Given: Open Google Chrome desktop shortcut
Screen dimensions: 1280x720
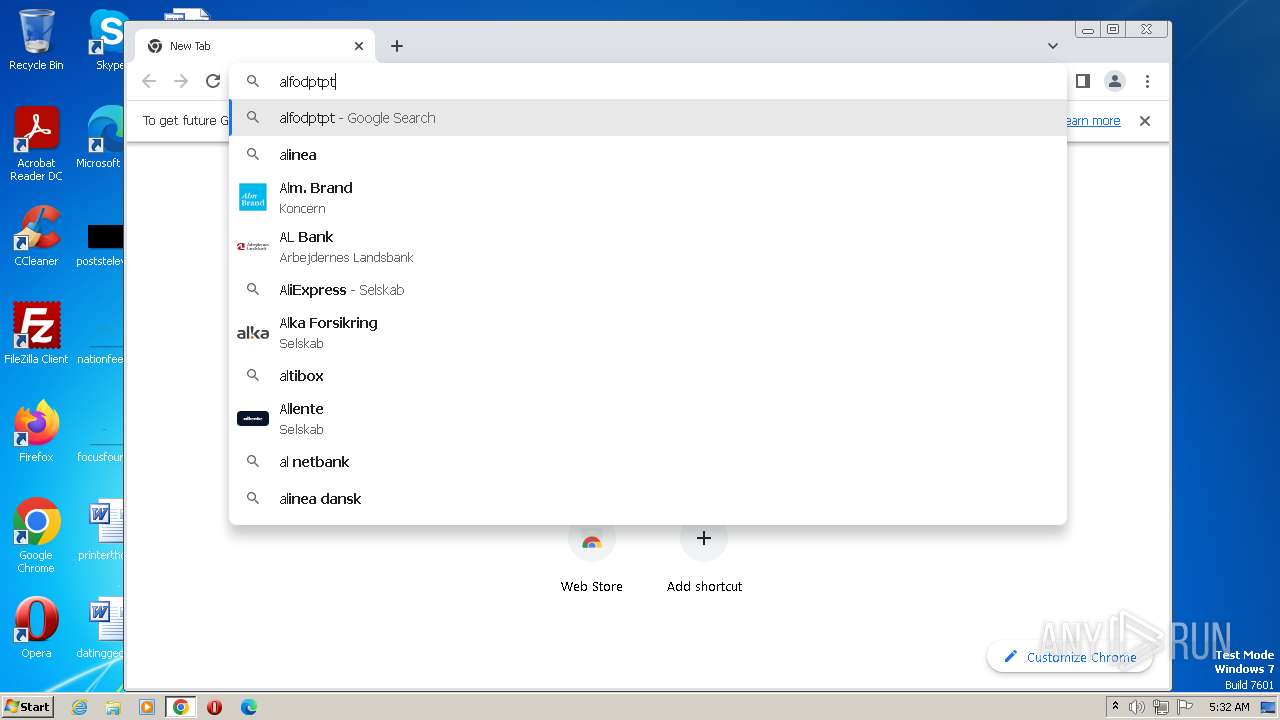Looking at the screenshot, I should tap(36, 536).
